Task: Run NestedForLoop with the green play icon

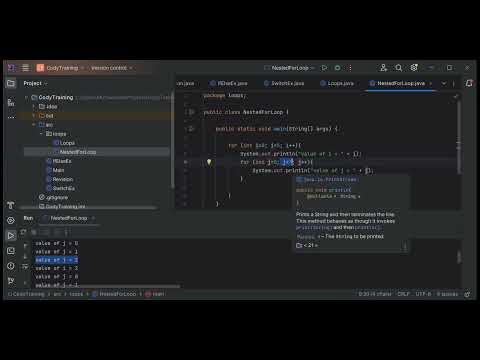Action: click(324, 68)
